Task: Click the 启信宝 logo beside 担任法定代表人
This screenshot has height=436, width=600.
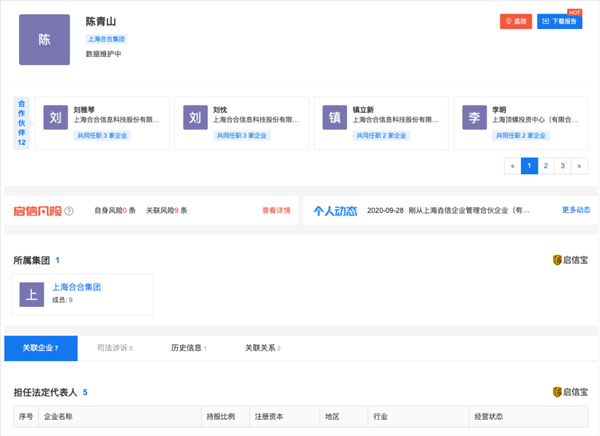Action: pyautogui.click(x=570, y=393)
